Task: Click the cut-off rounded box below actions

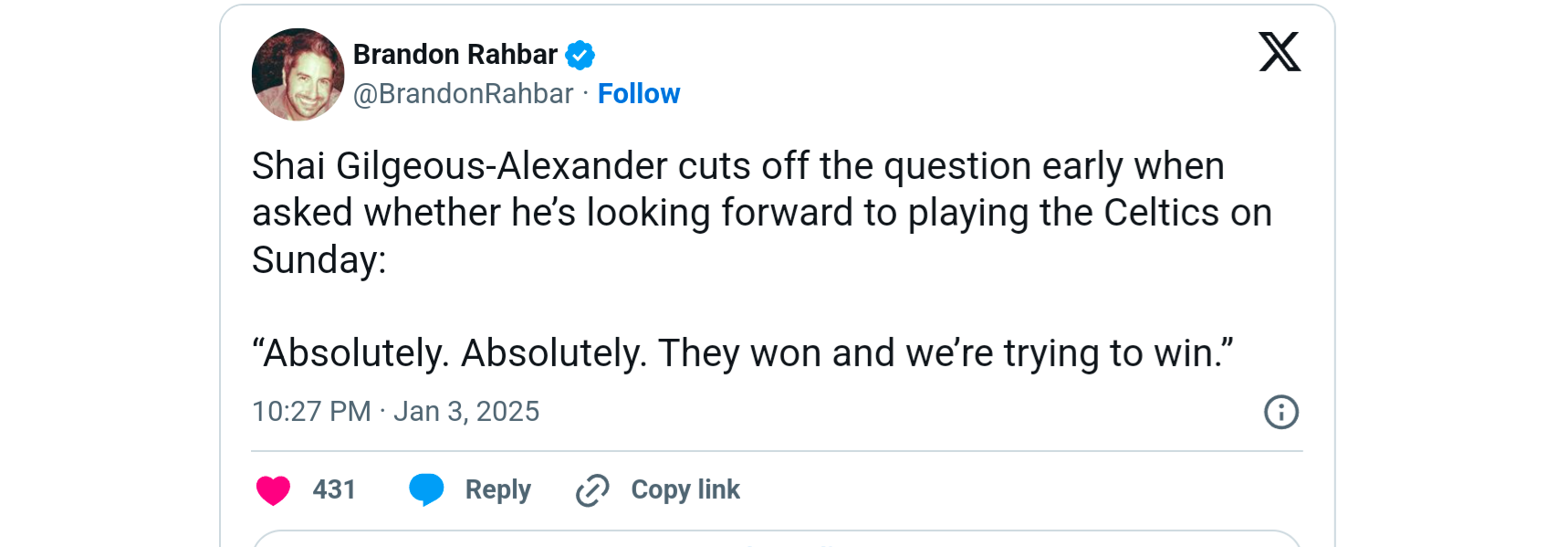Action: pyautogui.click(x=776, y=539)
